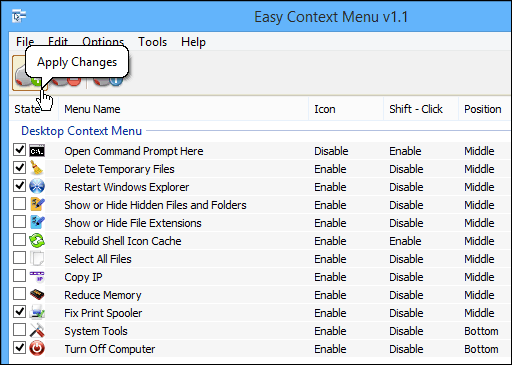Select the Restart Windows Explorer entry
This screenshot has width=512, height=365.
[x=127, y=187]
